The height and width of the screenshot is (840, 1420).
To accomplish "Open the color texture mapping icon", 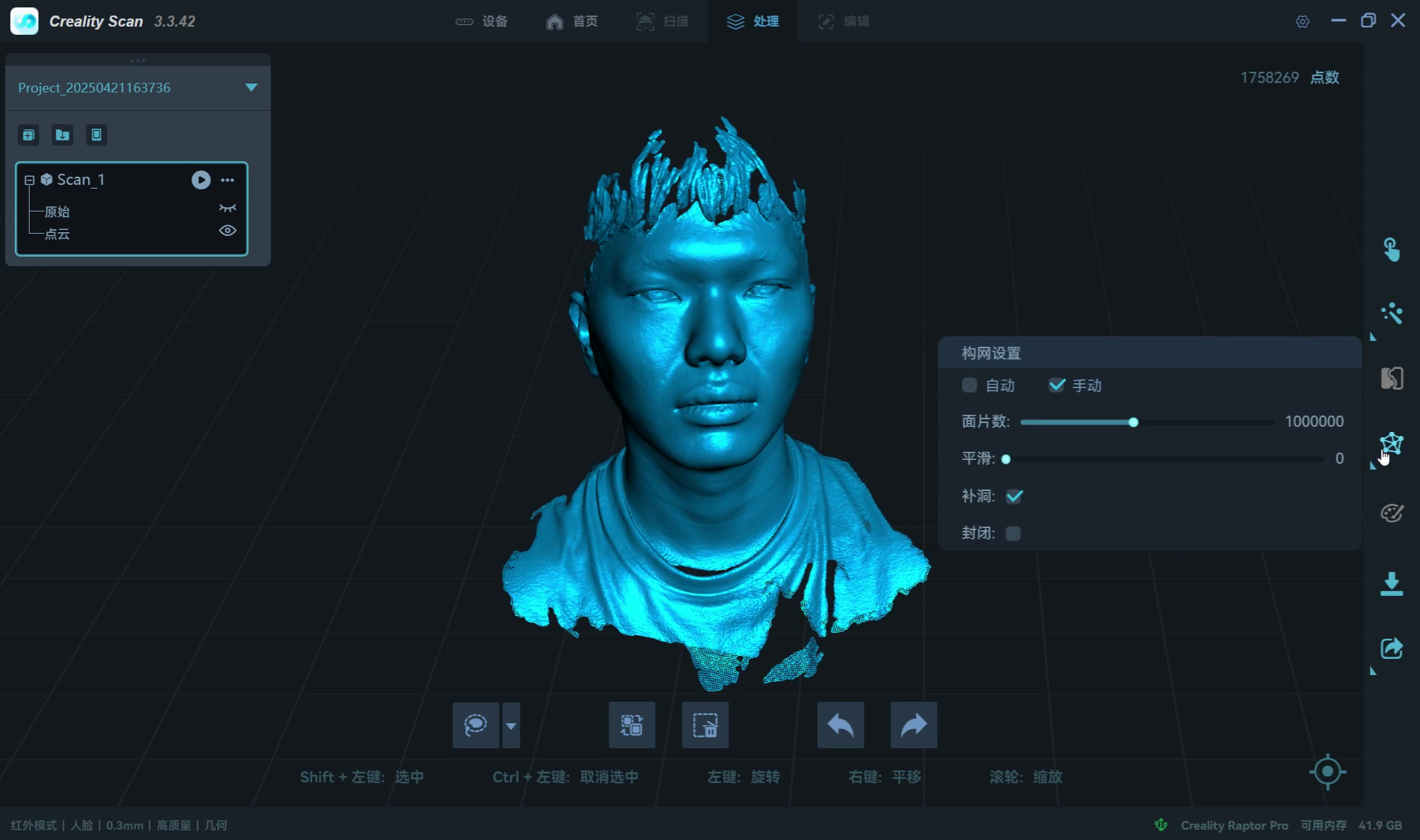I will pyautogui.click(x=1391, y=512).
